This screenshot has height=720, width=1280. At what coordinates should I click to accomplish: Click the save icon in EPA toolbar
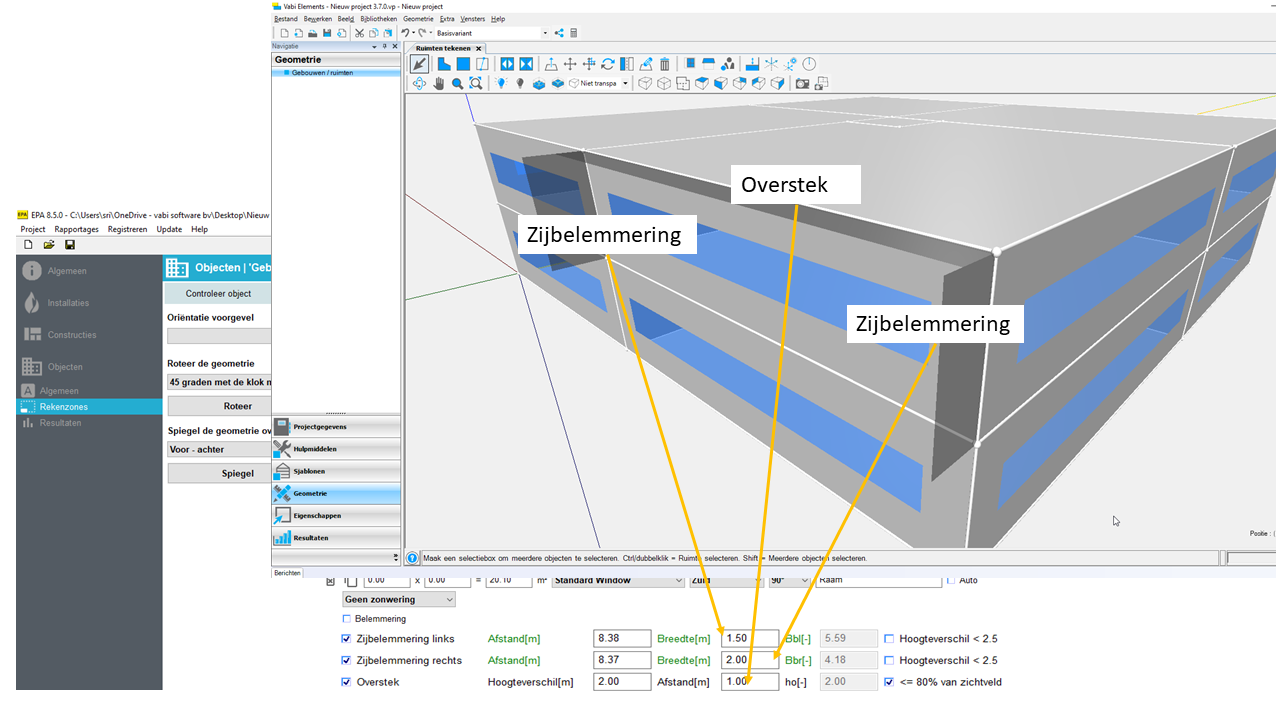(x=69, y=245)
